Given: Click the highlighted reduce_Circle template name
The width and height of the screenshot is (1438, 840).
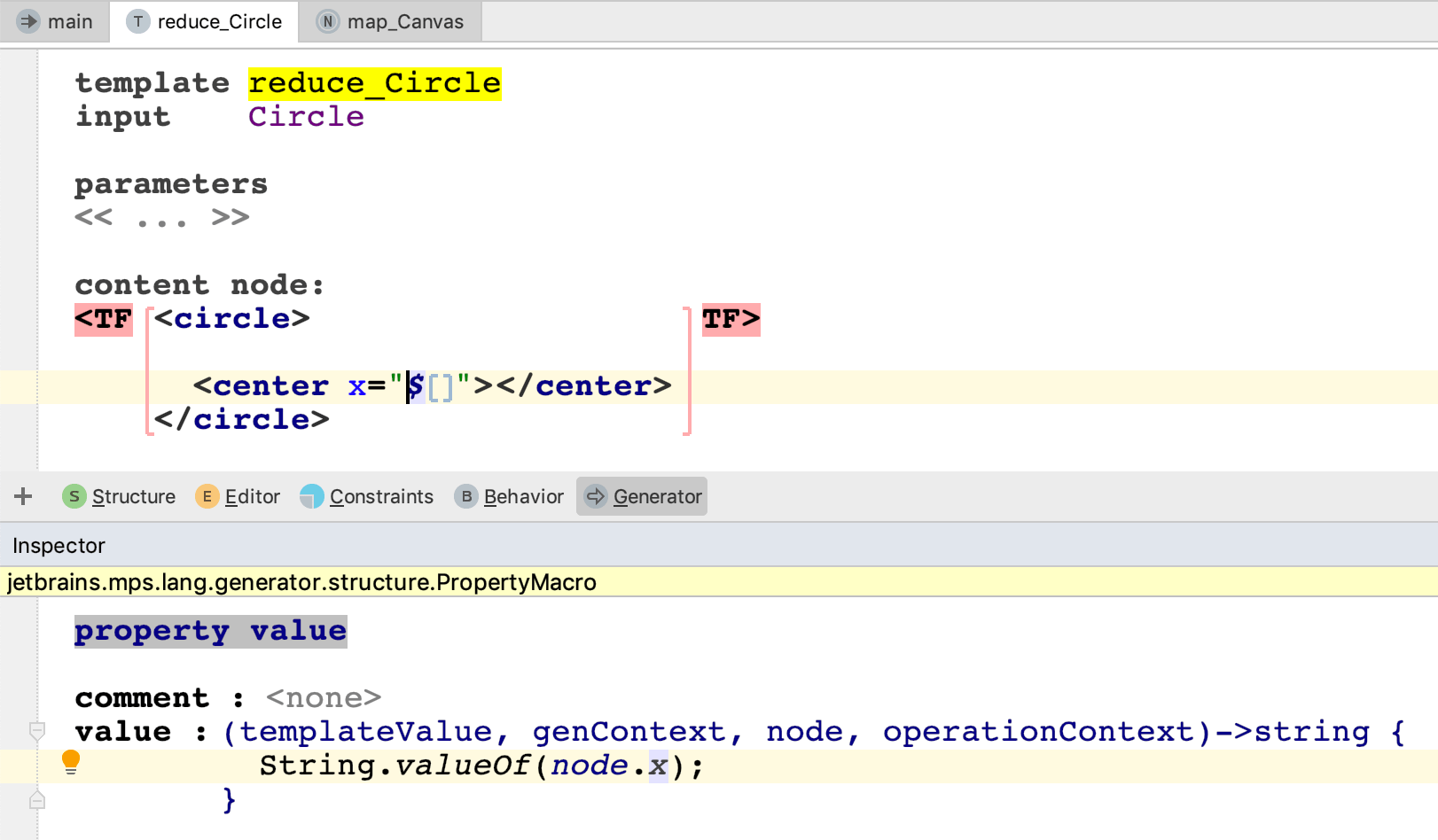Looking at the screenshot, I should [374, 83].
